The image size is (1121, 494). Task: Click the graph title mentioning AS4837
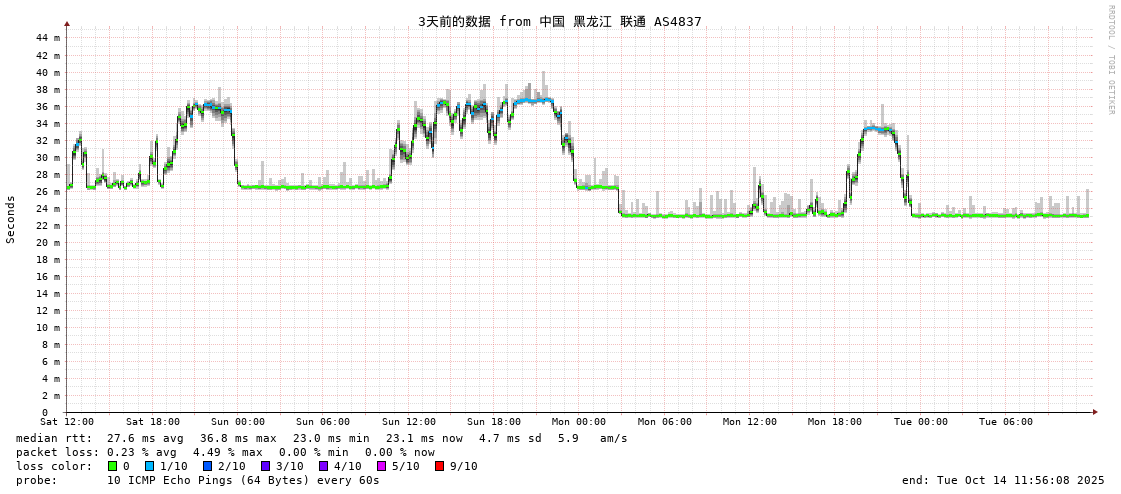pyautogui.click(x=559, y=21)
